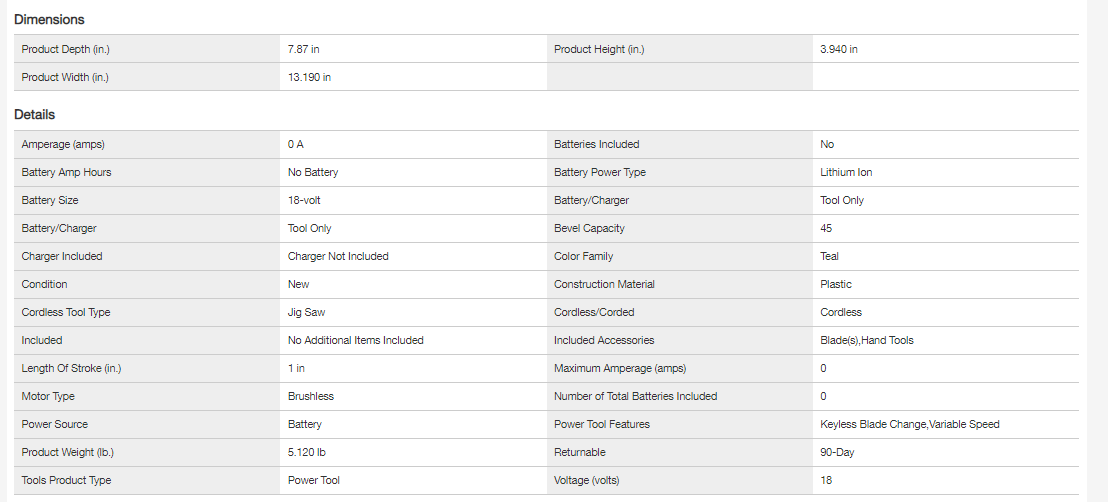The image size is (1108, 502).
Task: Click the Battery Amp Hours label
Action: pyautogui.click(x=66, y=172)
